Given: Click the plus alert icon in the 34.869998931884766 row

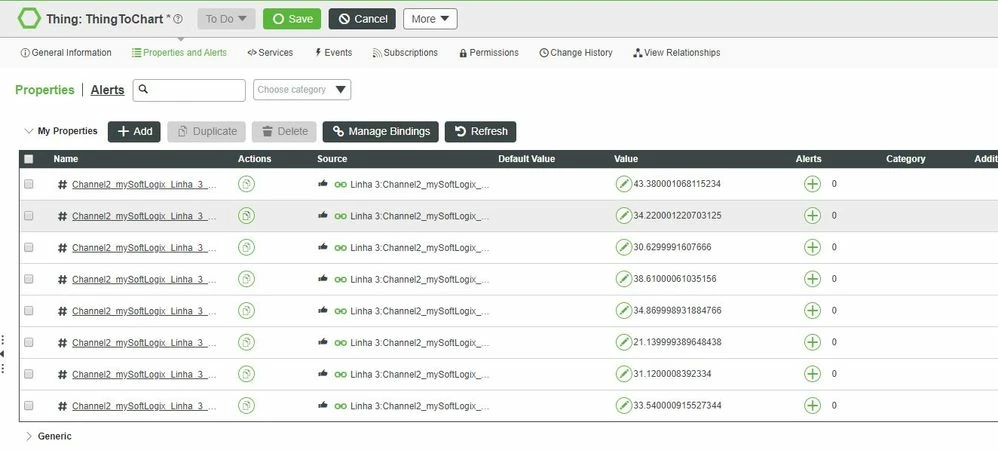Looking at the screenshot, I should click(x=812, y=310).
